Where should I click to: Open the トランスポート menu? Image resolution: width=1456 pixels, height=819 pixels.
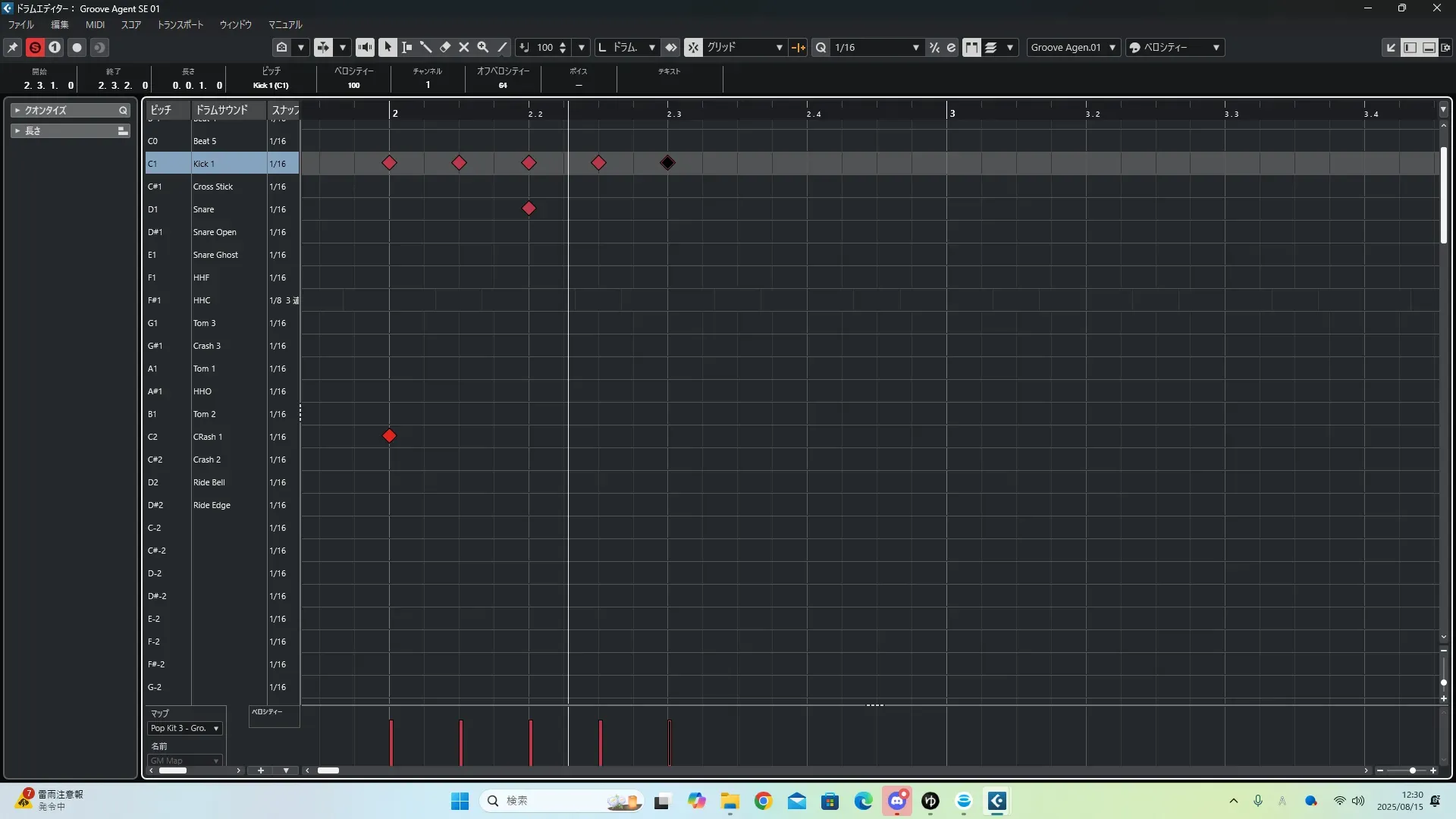pyautogui.click(x=180, y=25)
